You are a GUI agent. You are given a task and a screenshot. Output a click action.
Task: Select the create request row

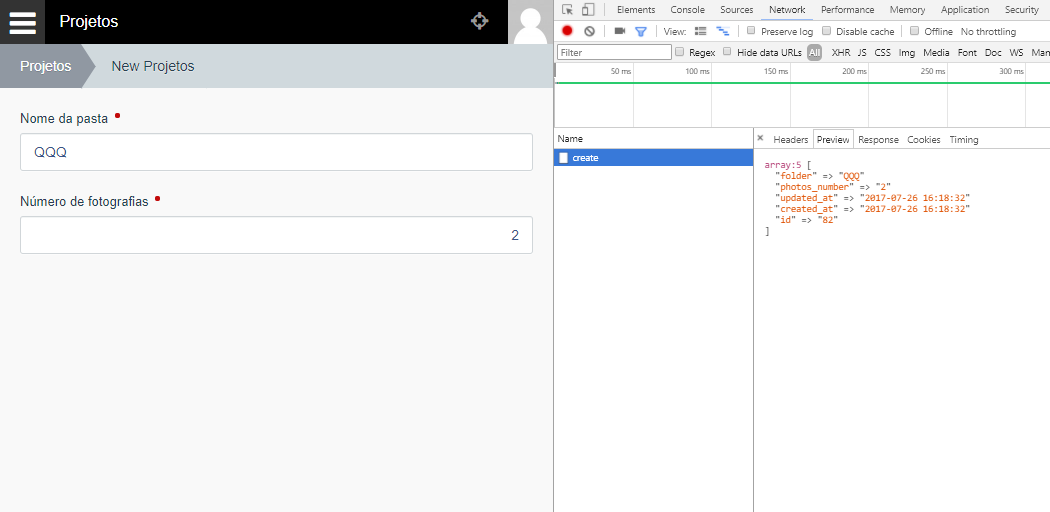pos(654,158)
